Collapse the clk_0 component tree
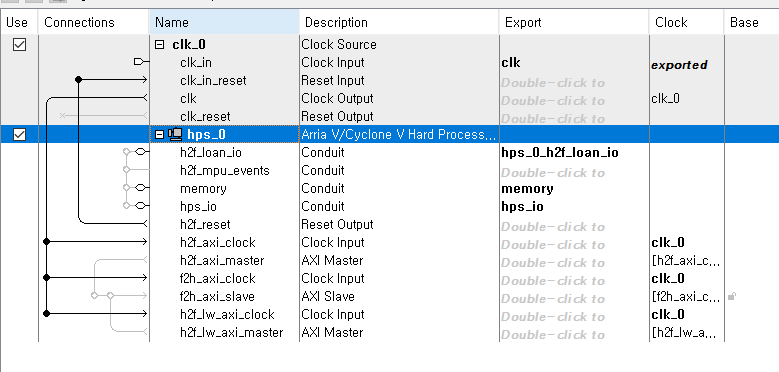Image resolution: width=779 pixels, height=372 pixels. click(159, 45)
